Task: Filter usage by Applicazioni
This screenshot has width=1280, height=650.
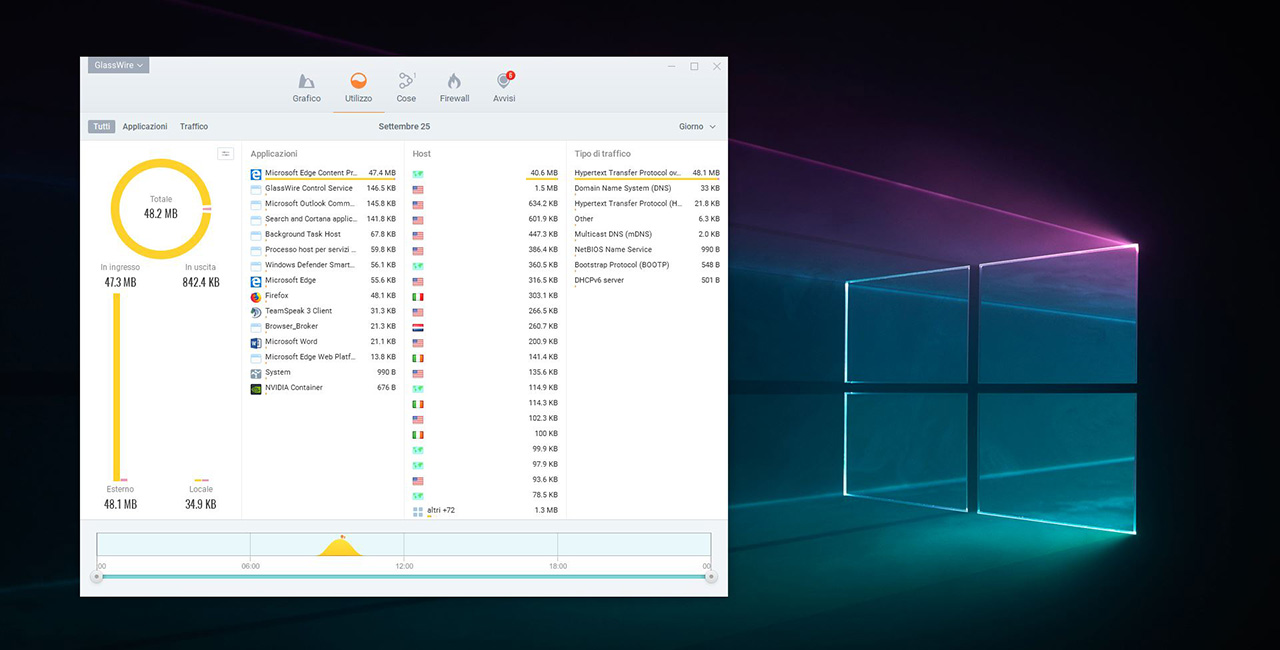Action: [145, 127]
